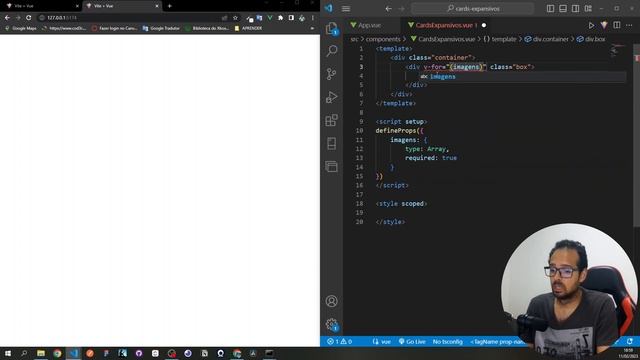Open the errors and warnings status item

340,342
